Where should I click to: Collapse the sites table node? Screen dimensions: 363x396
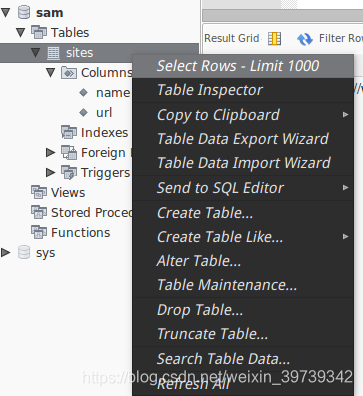coord(36,53)
